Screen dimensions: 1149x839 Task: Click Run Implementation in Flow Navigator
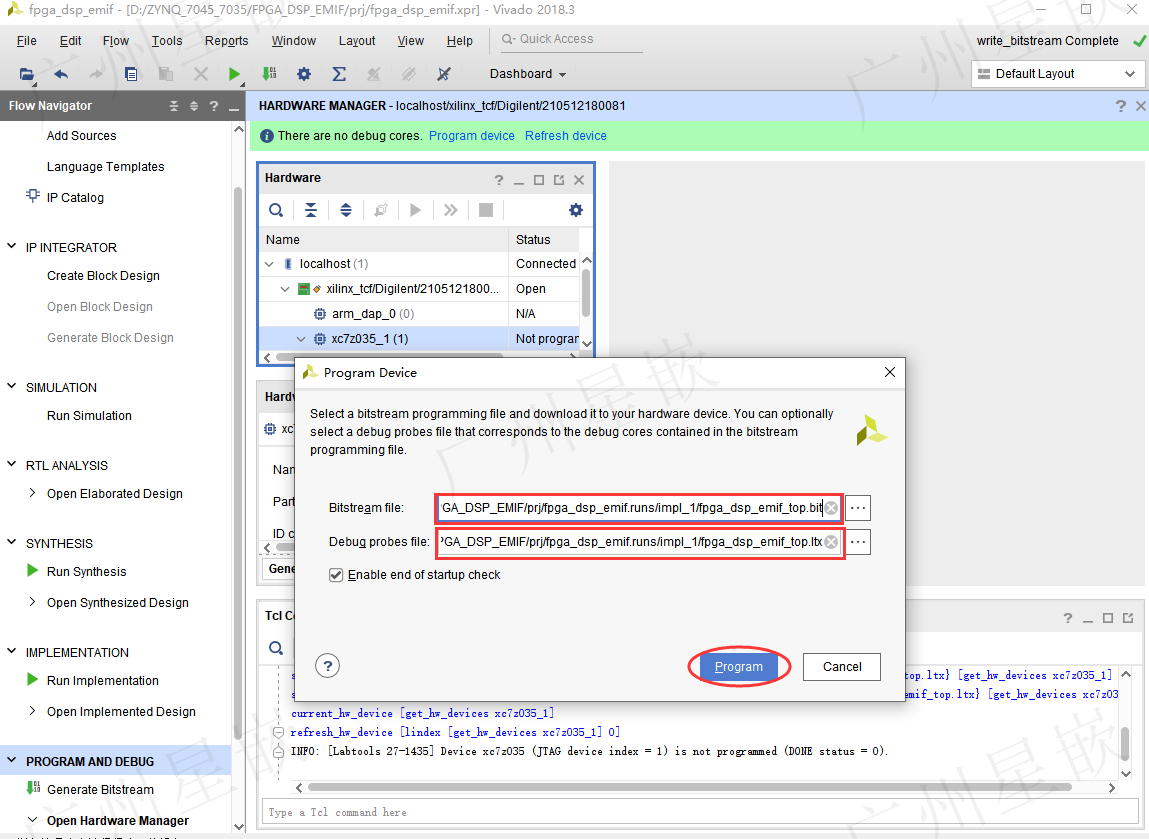coord(102,681)
